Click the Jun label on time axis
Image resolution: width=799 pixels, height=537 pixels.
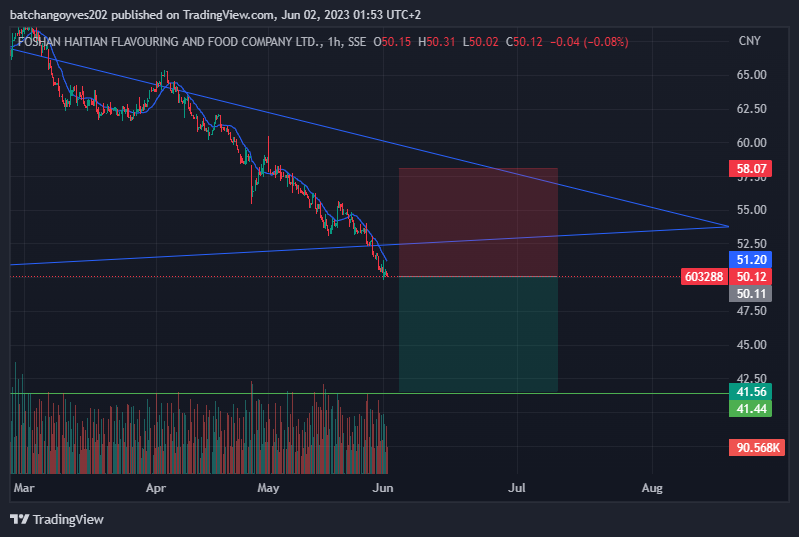pos(383,488)
